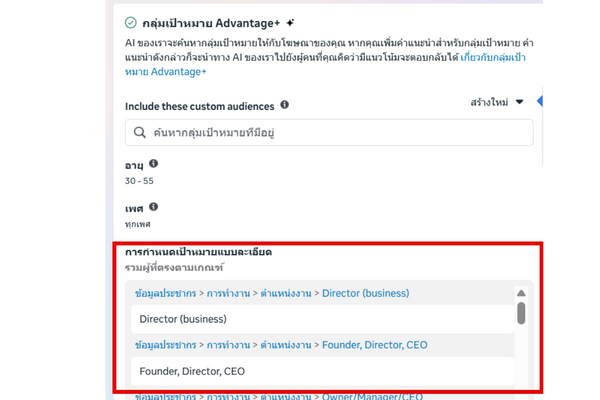Click in the custom audience search field
This screenshot has width=600, height=400.
coord(330,132)
